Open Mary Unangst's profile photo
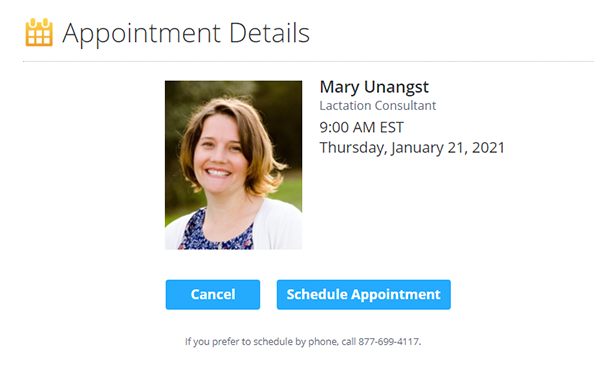The width and height of the screenshot is (615, 372). (x=233, y=165)
